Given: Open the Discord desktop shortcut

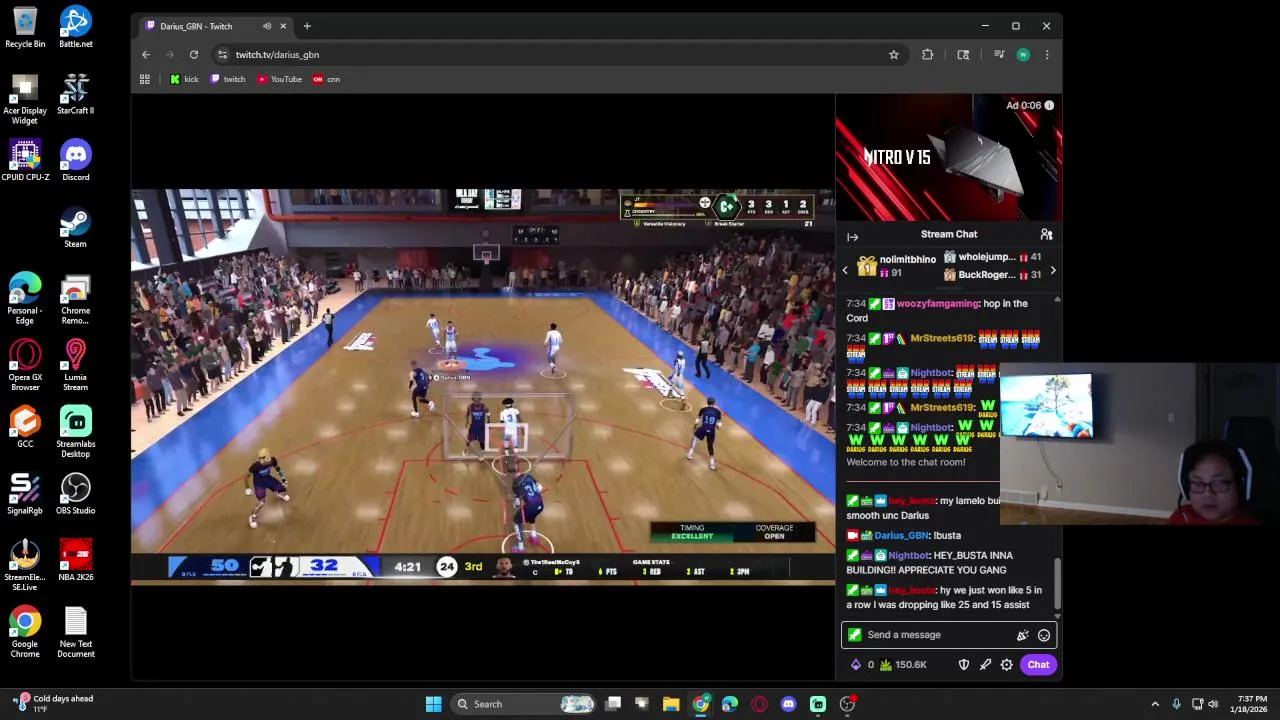Looking at the screenshot, I should click(x=75, y=161).
